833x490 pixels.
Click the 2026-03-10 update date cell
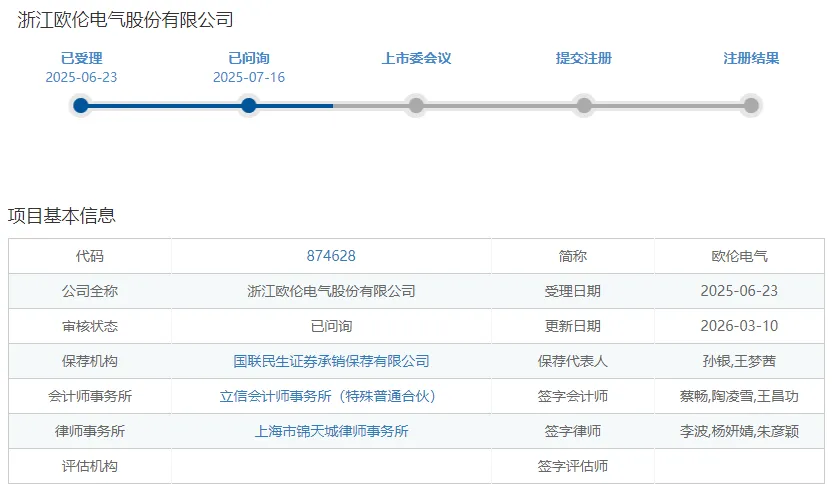[740, 326]
